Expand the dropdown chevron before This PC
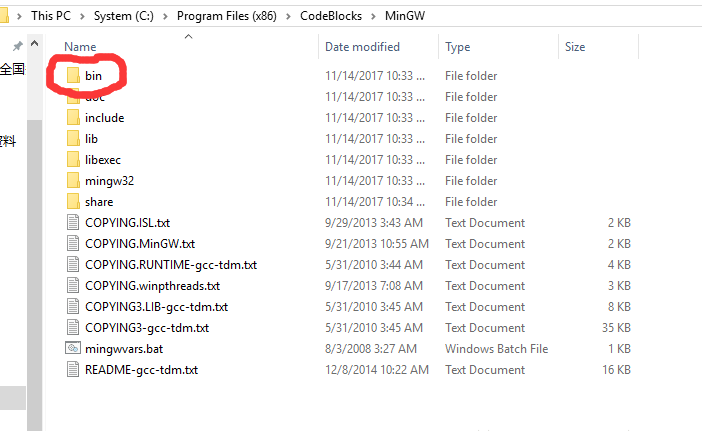 pos(19,16)
